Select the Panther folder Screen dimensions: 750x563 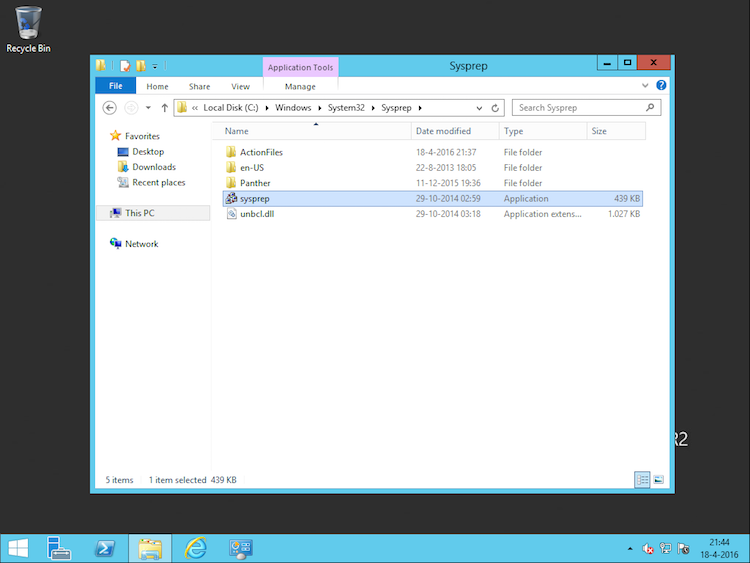(x=433, y=183)
